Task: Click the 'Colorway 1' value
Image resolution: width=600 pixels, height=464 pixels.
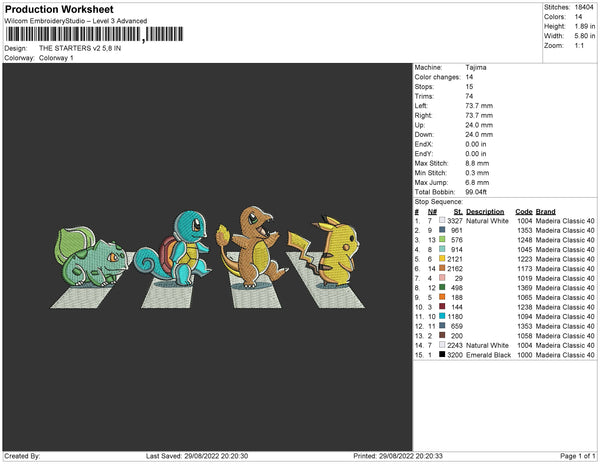Action: point(56,58)
